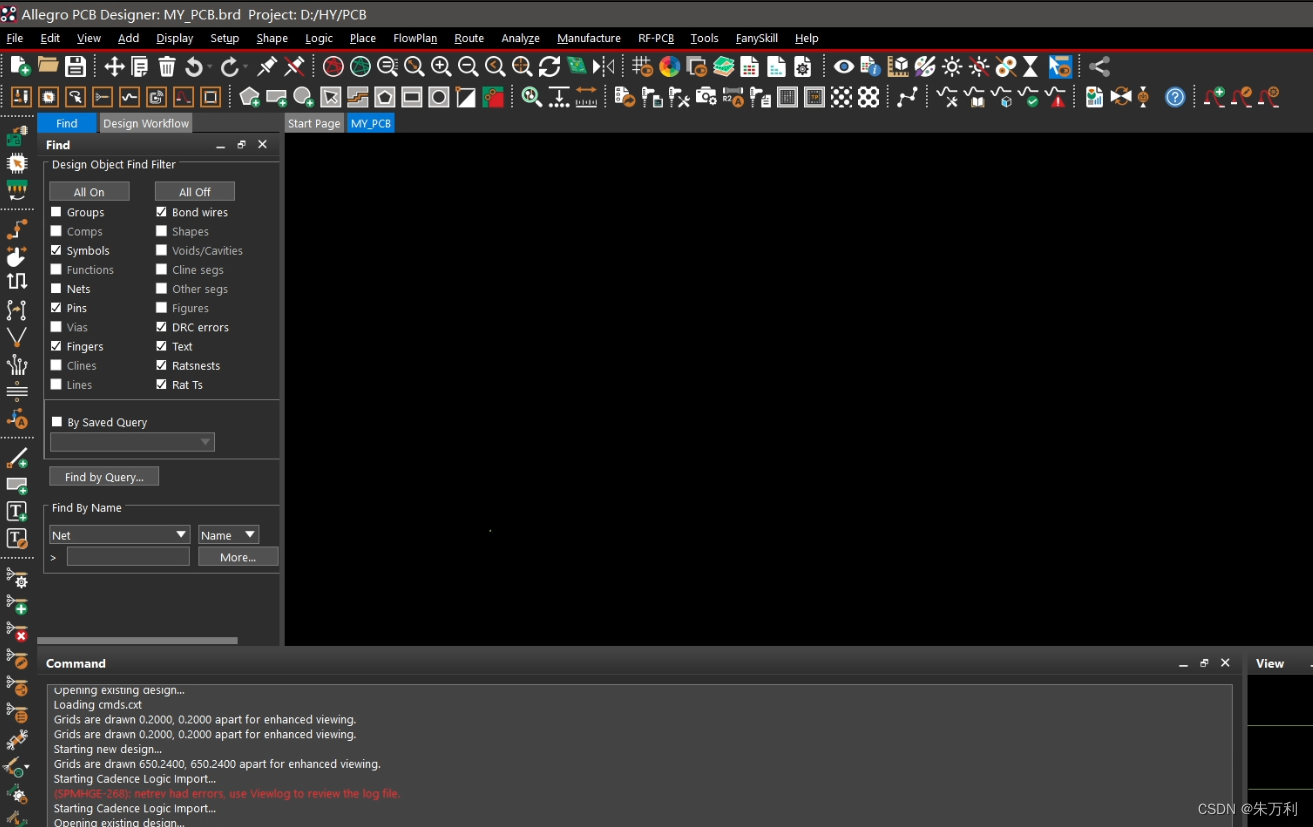Click the More... button

click(x=238, y=557)
